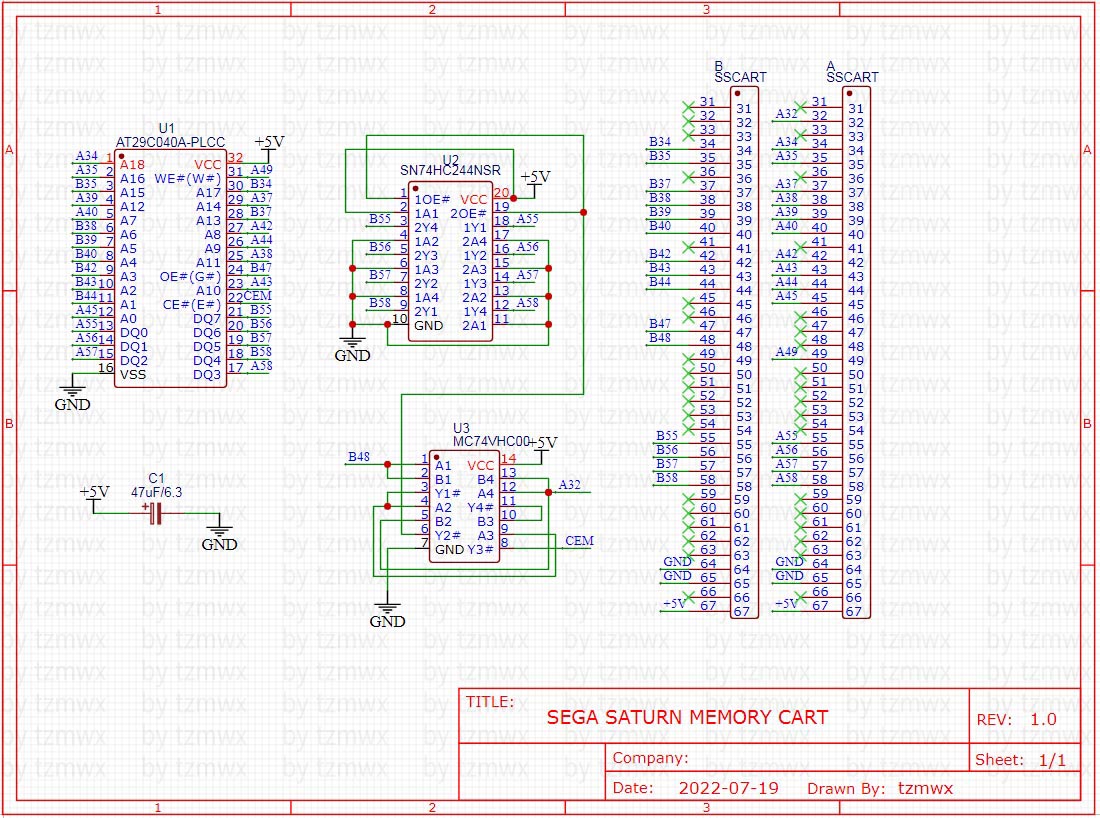Click the GND symbol next to C1
Screen dimensions: 1100x818
(219, 536)
